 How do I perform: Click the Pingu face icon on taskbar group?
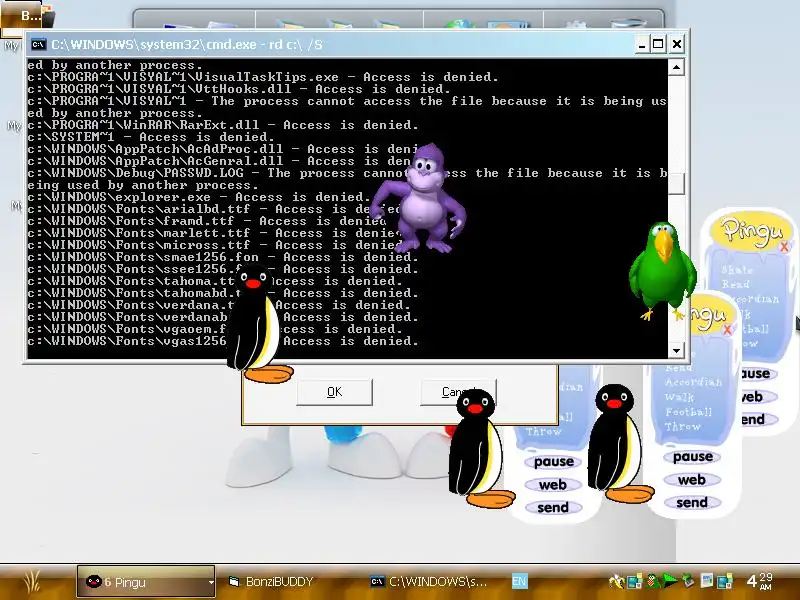click(x=94, y=581)
